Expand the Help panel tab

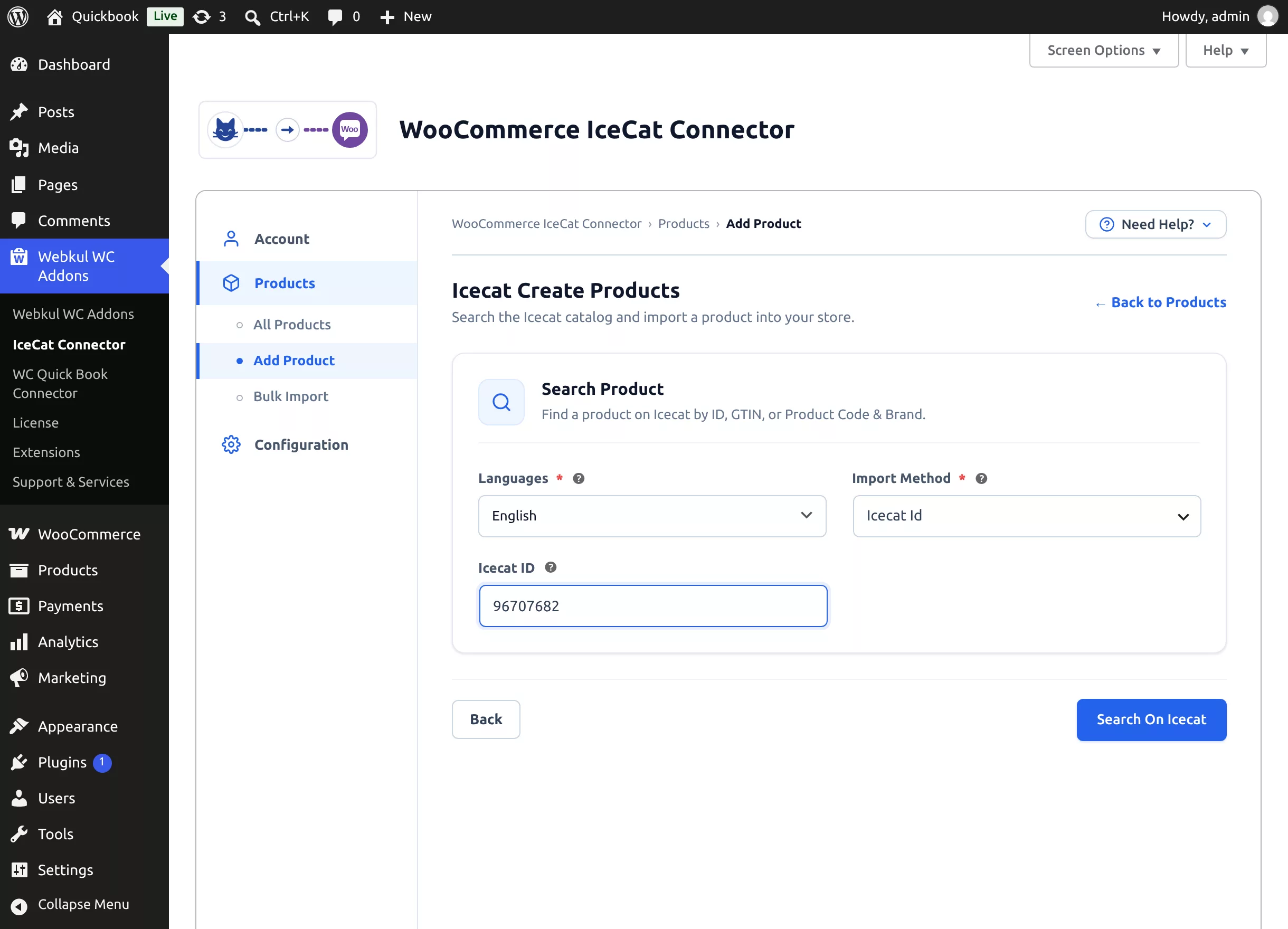click(x=1226, y=50)
